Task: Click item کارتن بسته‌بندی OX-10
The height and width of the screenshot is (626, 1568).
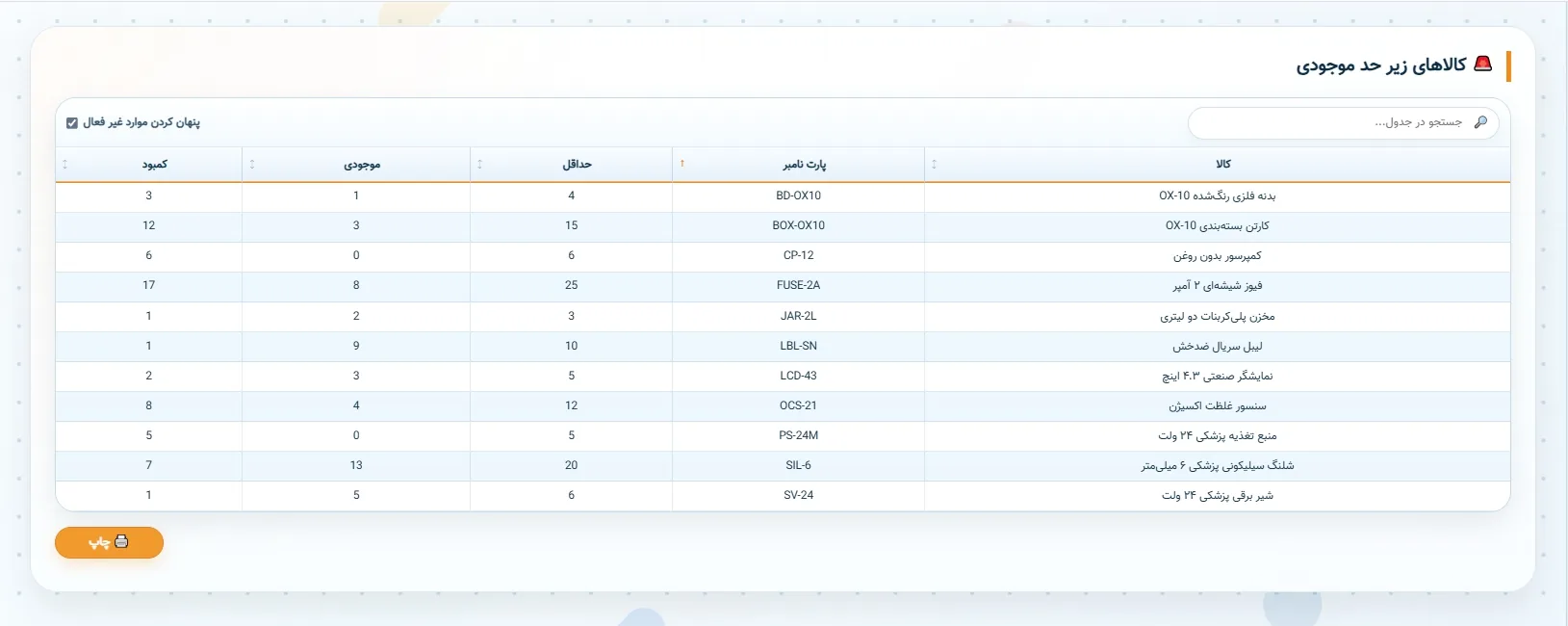Action: click(x=1217, y=225)
